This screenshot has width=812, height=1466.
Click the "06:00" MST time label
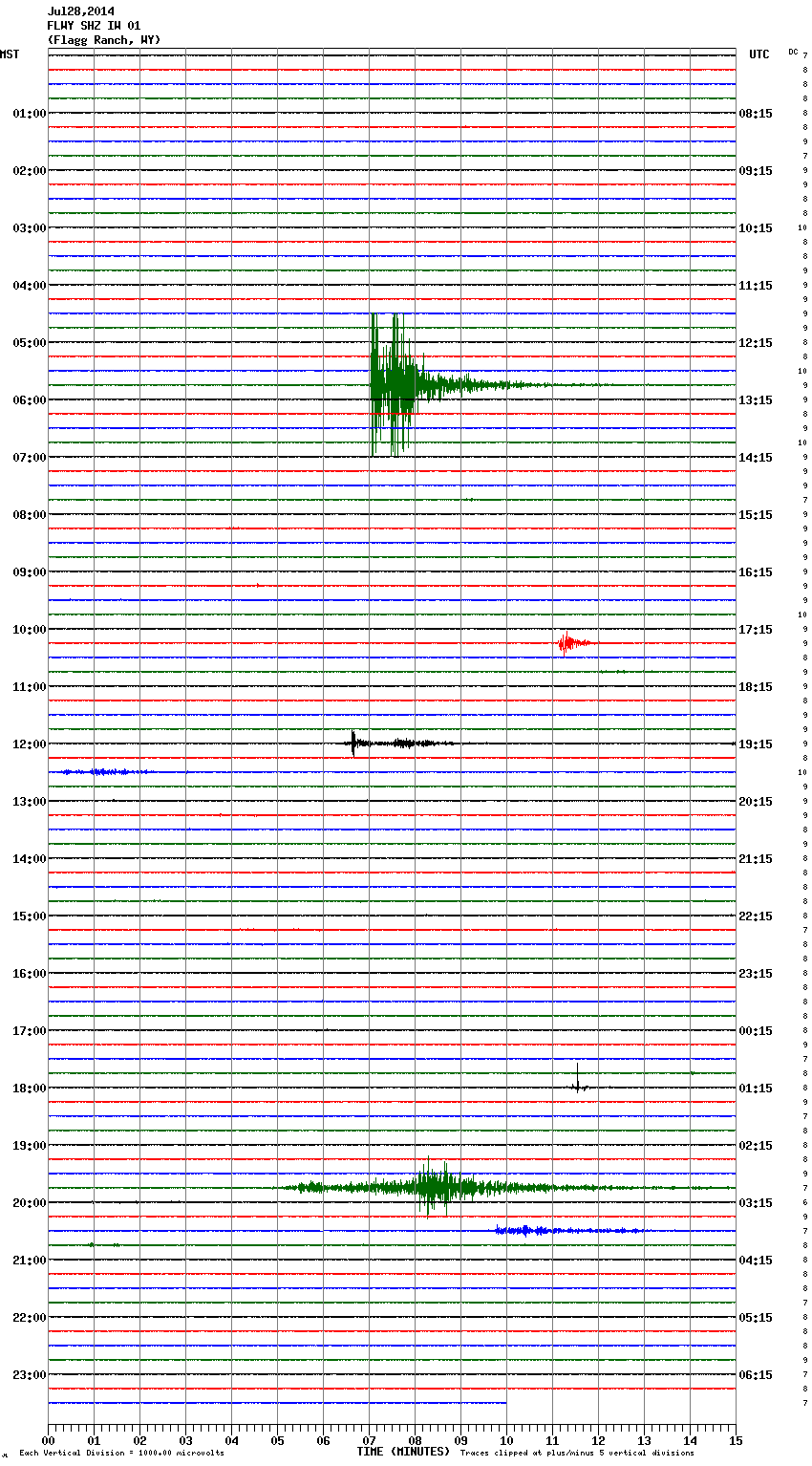tap(30, 400)
